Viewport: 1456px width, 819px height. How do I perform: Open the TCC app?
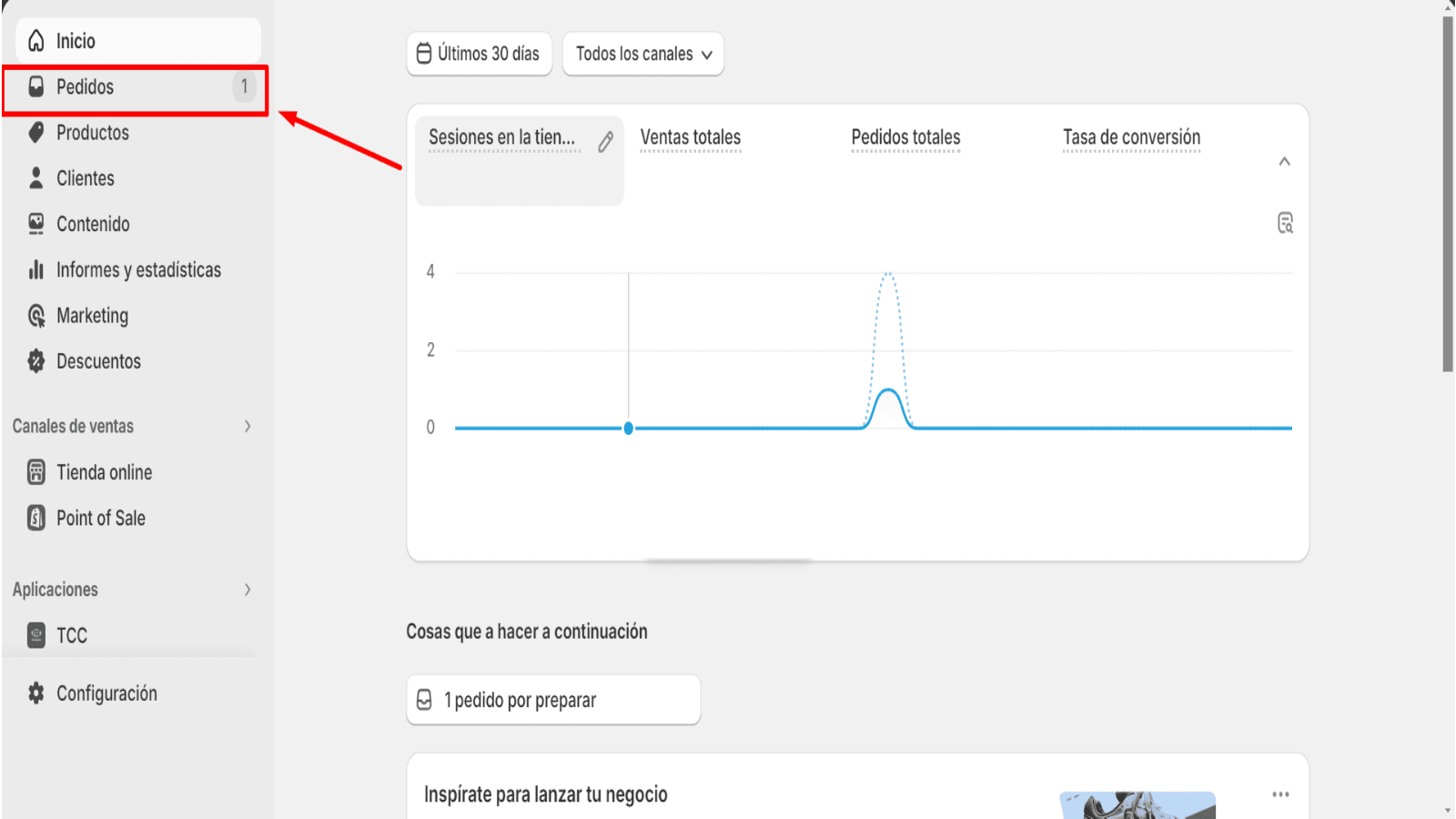(70, 634)
